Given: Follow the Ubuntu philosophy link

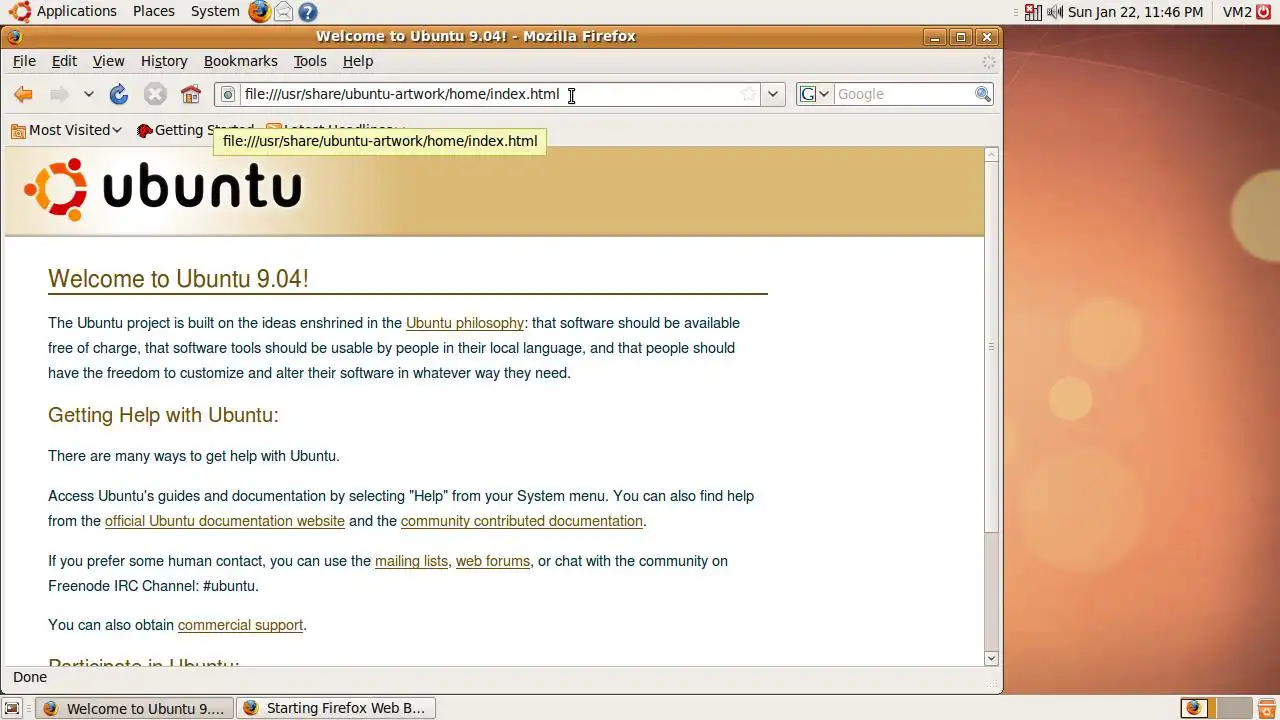Looking at the screenshot, I should pos(465,323).
